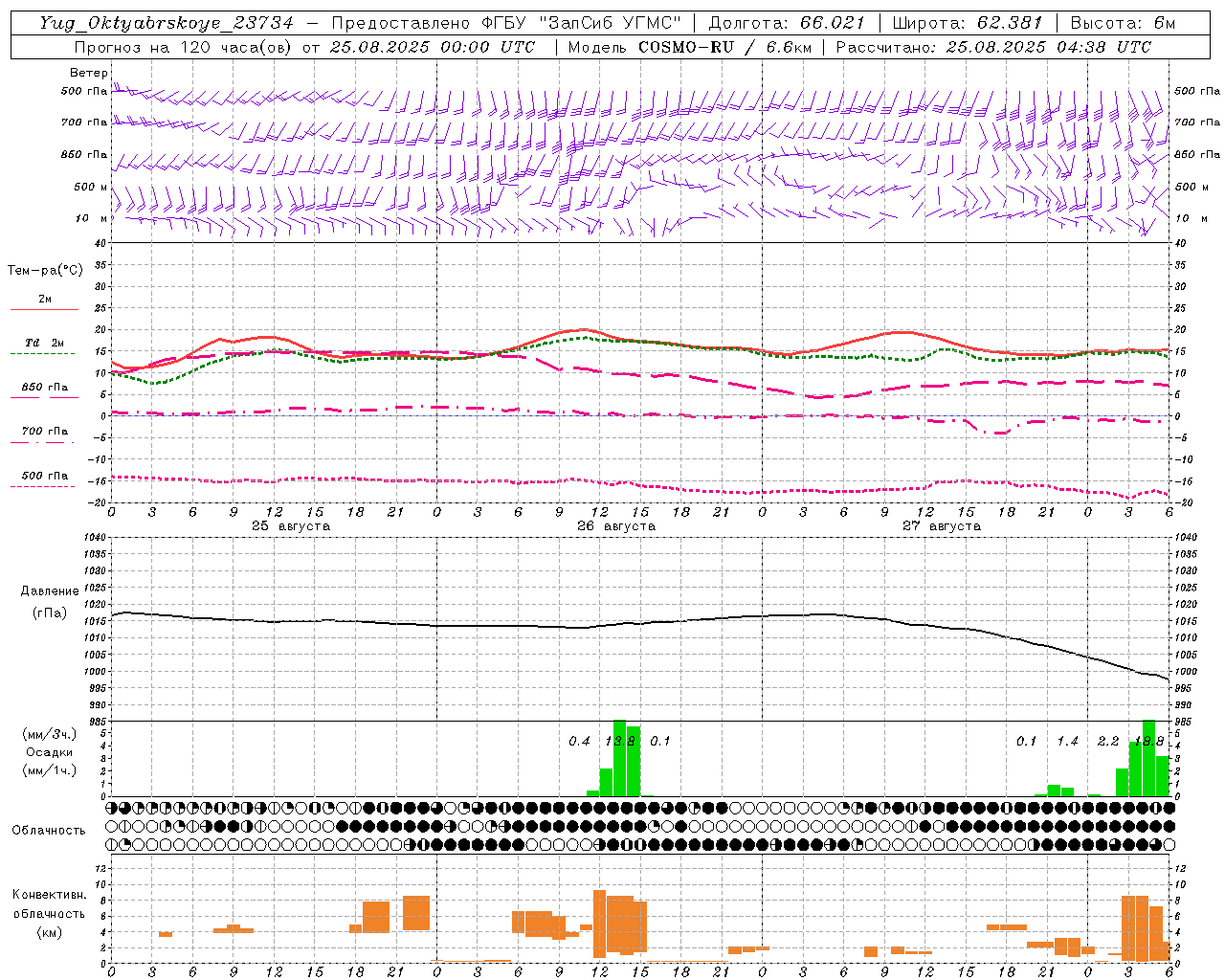This screenshot has height=980, width=1225.
Task: Select the 2.2 precipitation value
Action: pyautogui.click(x=1108, y=742)
